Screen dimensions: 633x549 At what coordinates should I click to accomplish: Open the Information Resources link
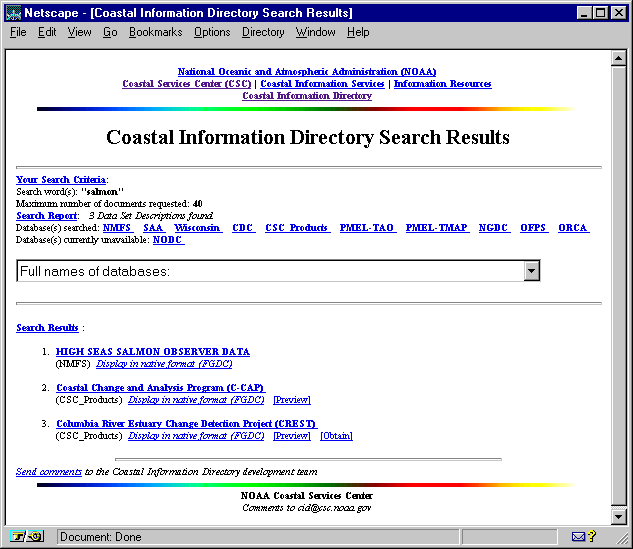point(442,84)
